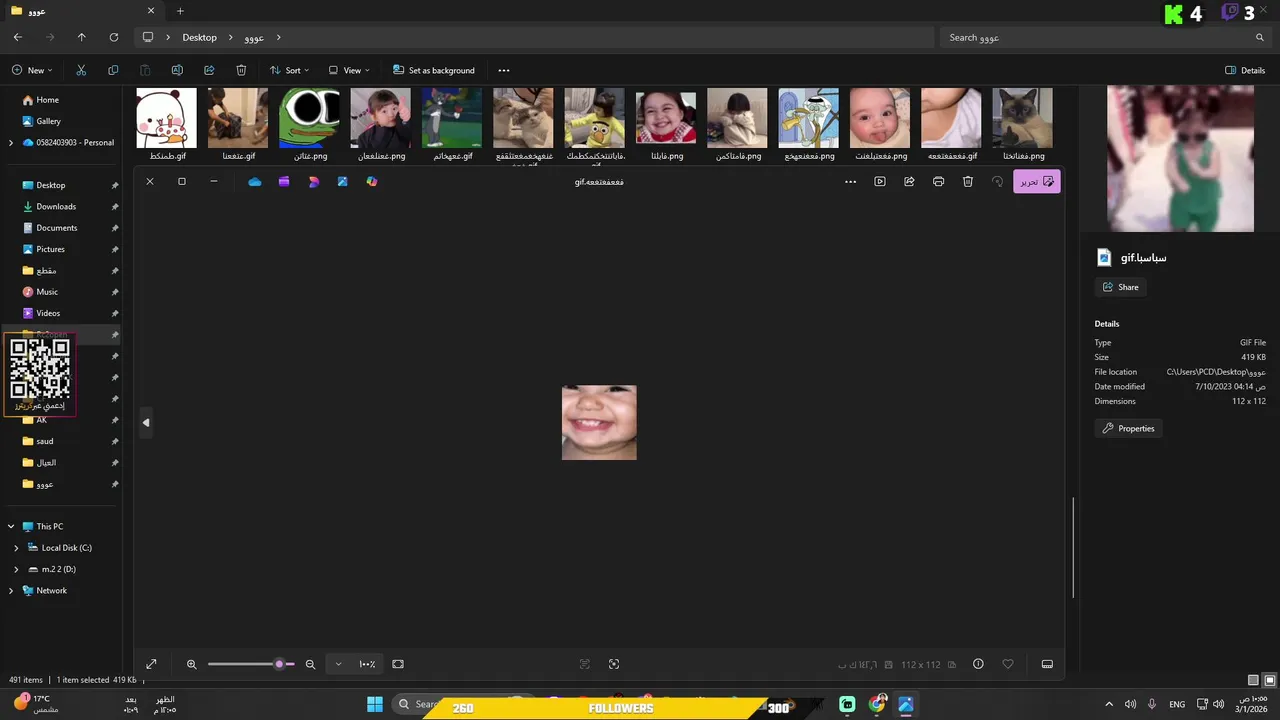1280x720 pixels.
Task: Go to previous image with left arrow
Action: pos(146,423)
